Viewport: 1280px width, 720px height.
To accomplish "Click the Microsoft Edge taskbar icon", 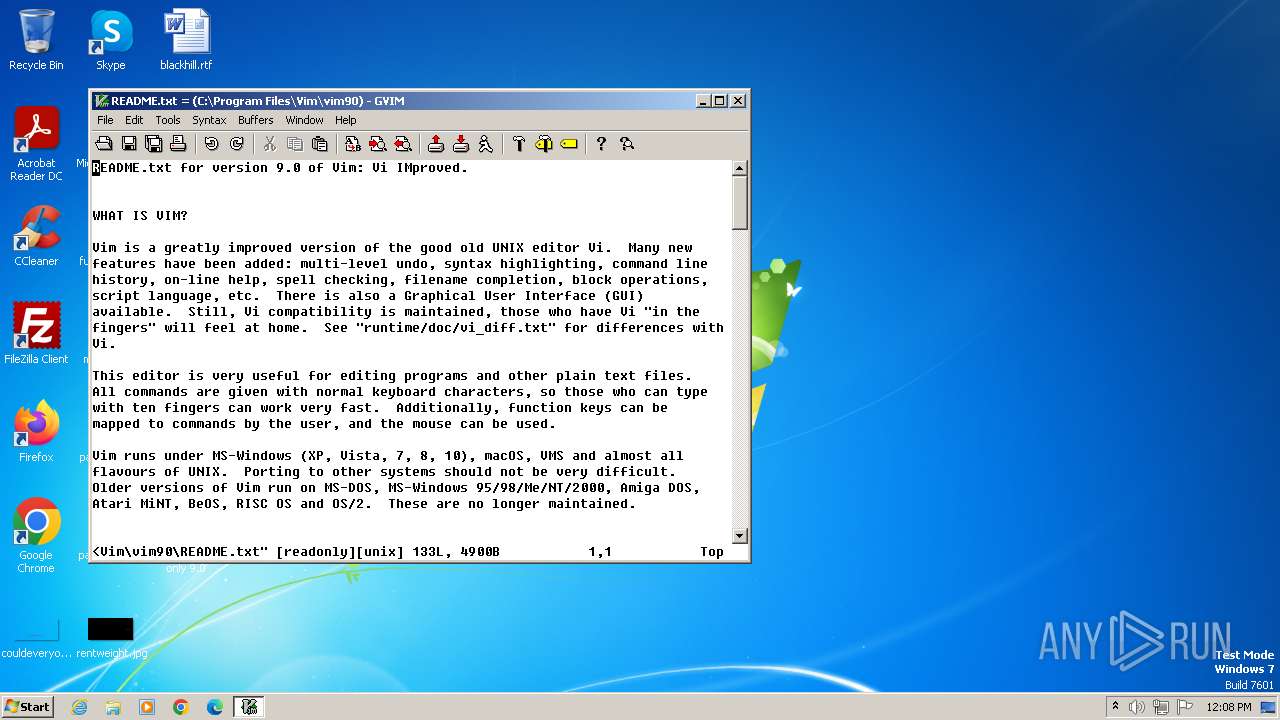I will click(214, 707).
